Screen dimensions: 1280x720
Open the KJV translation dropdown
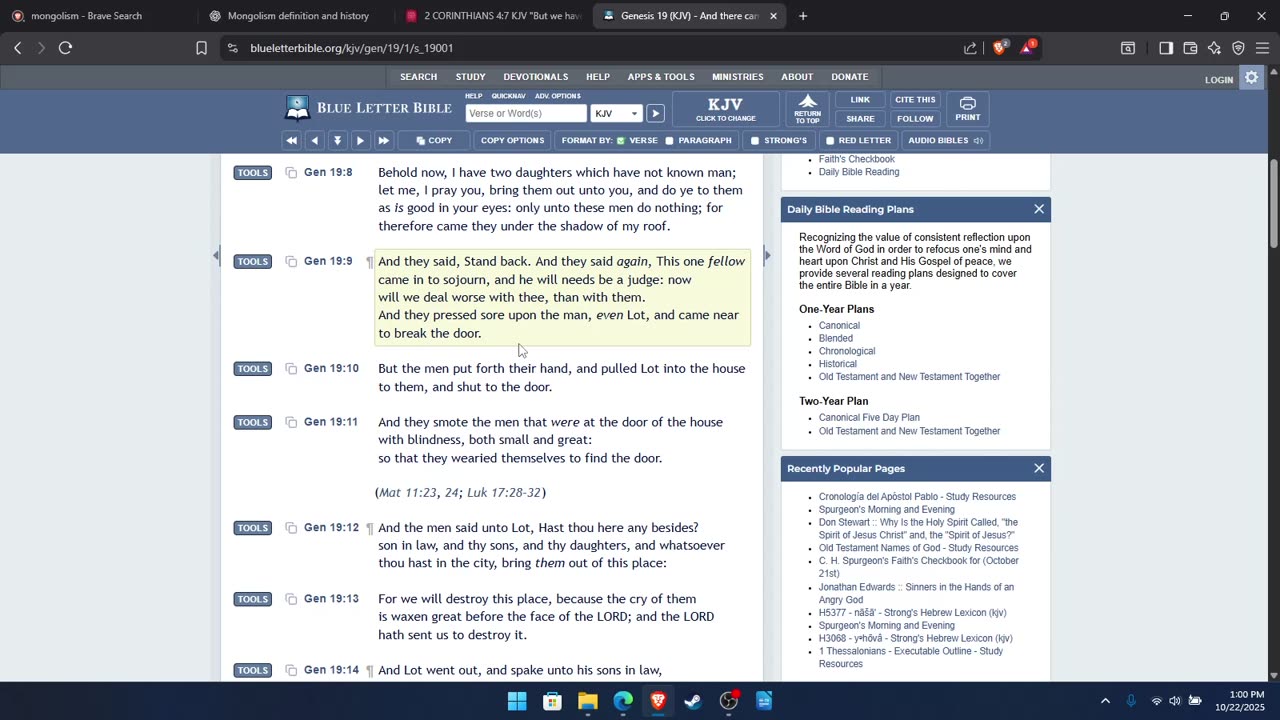point(616,114)
